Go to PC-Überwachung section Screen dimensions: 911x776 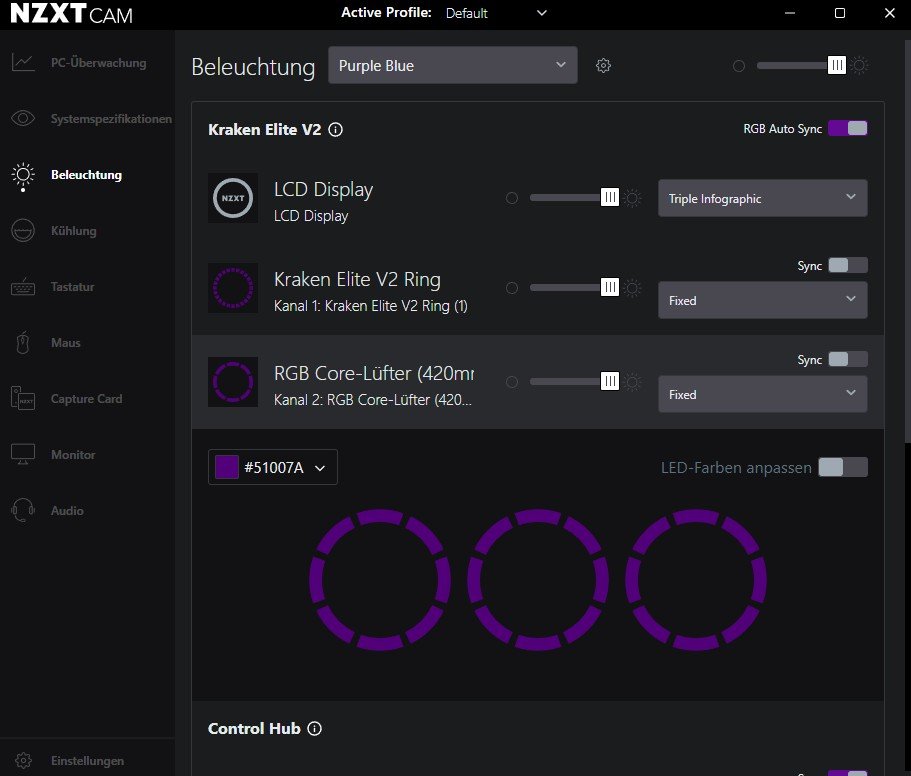click(98, 63)
